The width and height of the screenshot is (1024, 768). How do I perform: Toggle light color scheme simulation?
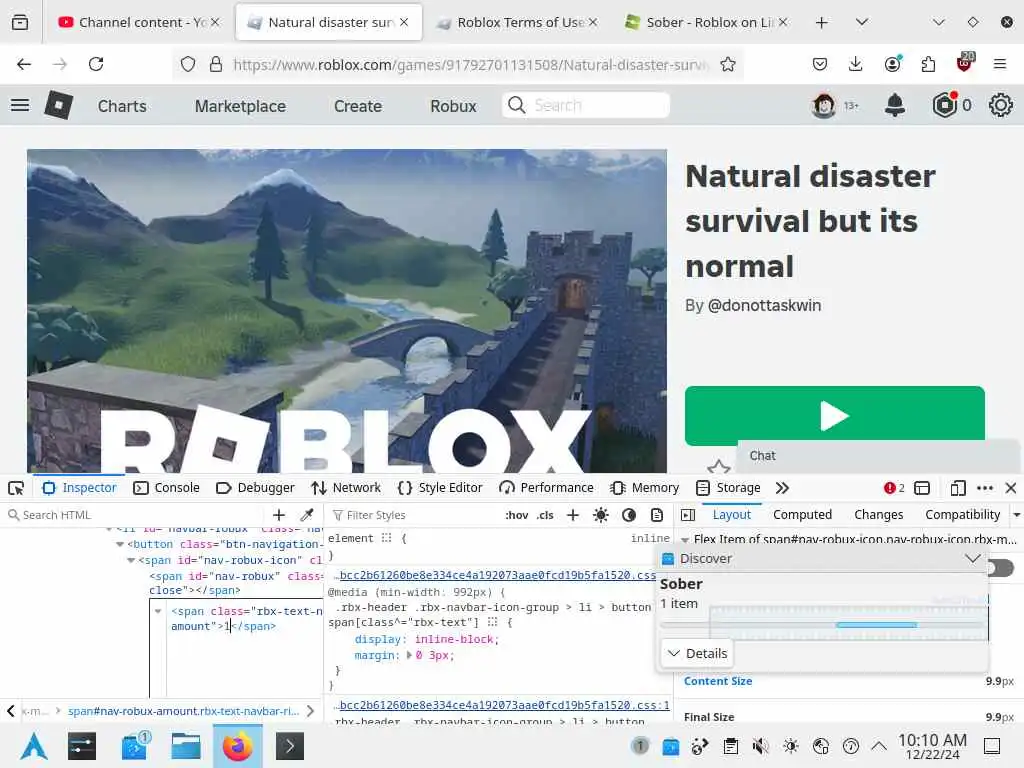[601, 515]
